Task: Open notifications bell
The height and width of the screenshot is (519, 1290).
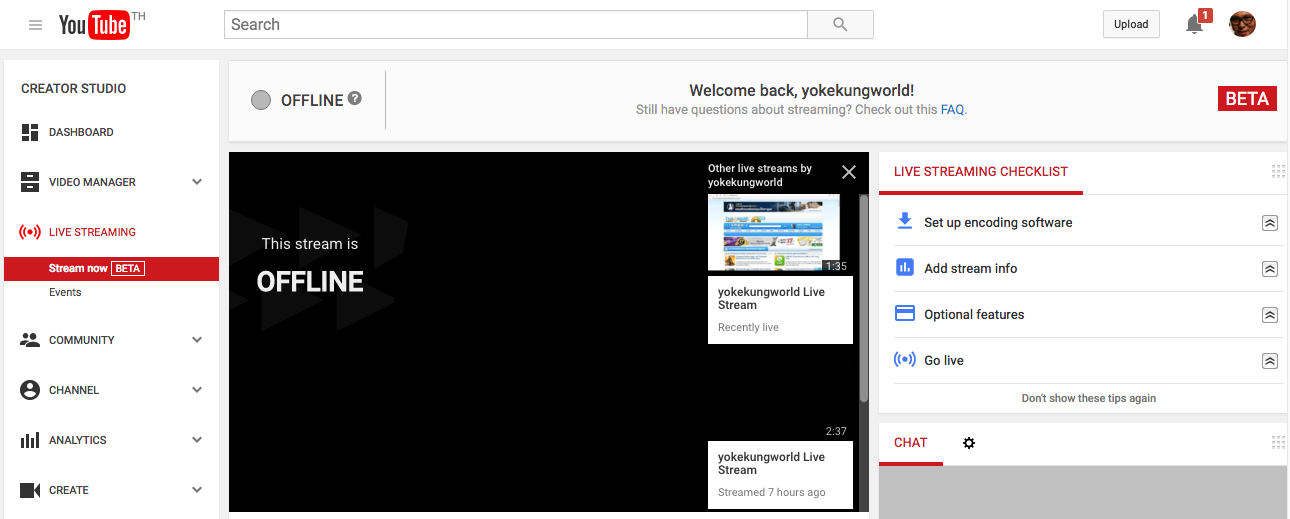Action: (1194, 25)
